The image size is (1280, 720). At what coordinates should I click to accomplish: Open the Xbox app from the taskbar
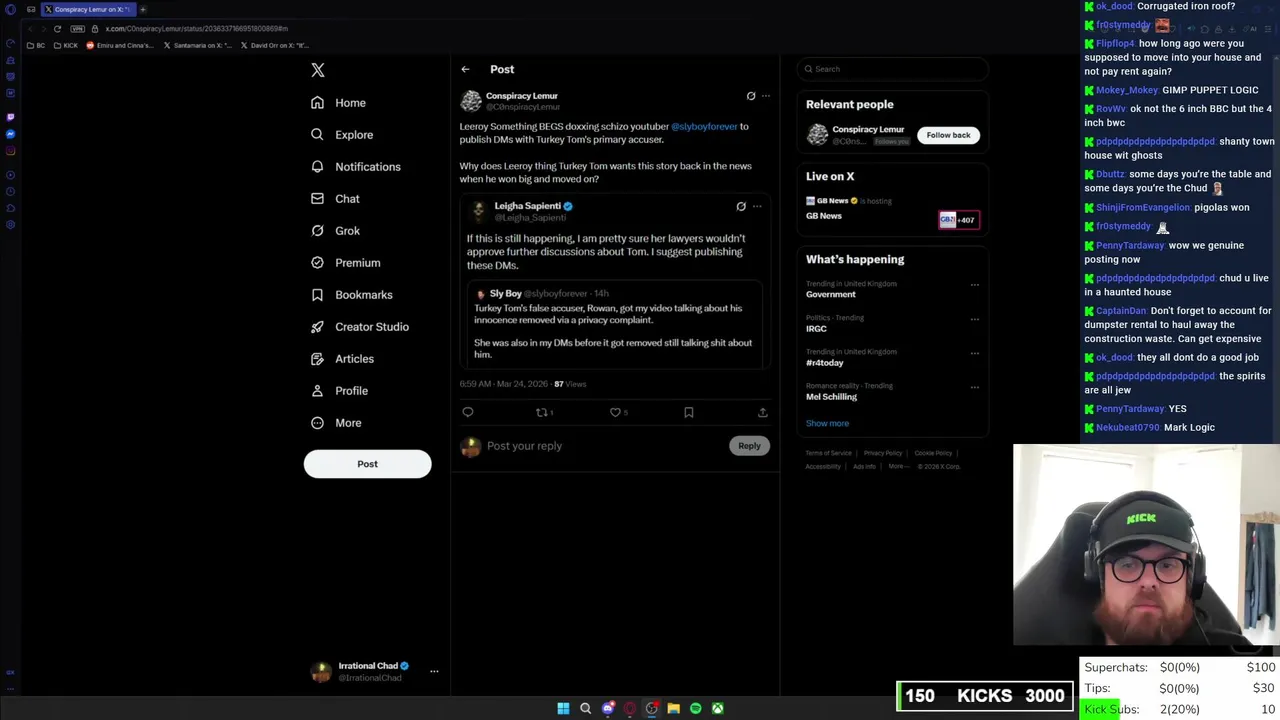(x=717, y=708)
